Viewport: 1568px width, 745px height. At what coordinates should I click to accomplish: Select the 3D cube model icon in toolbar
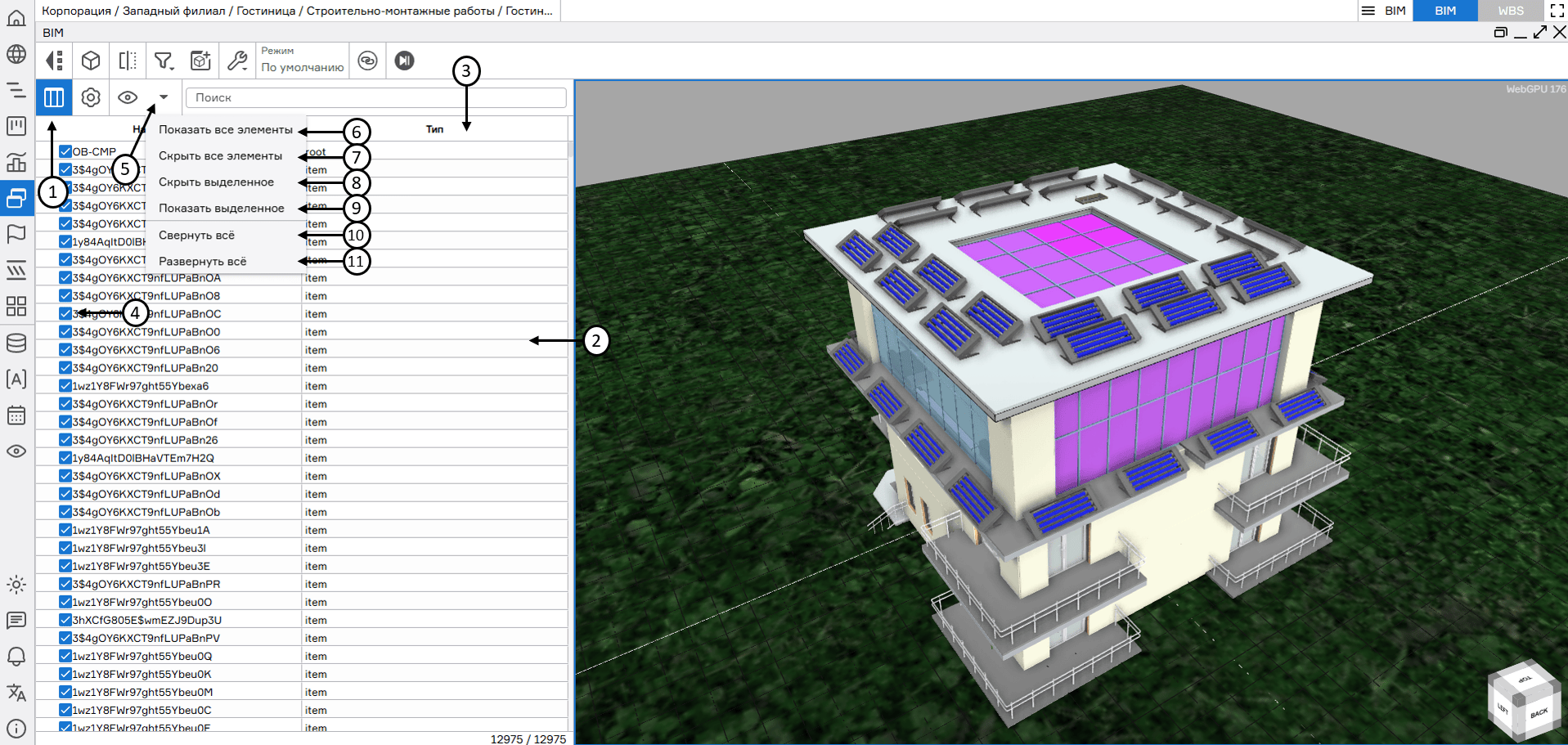(x=90, y=60)
